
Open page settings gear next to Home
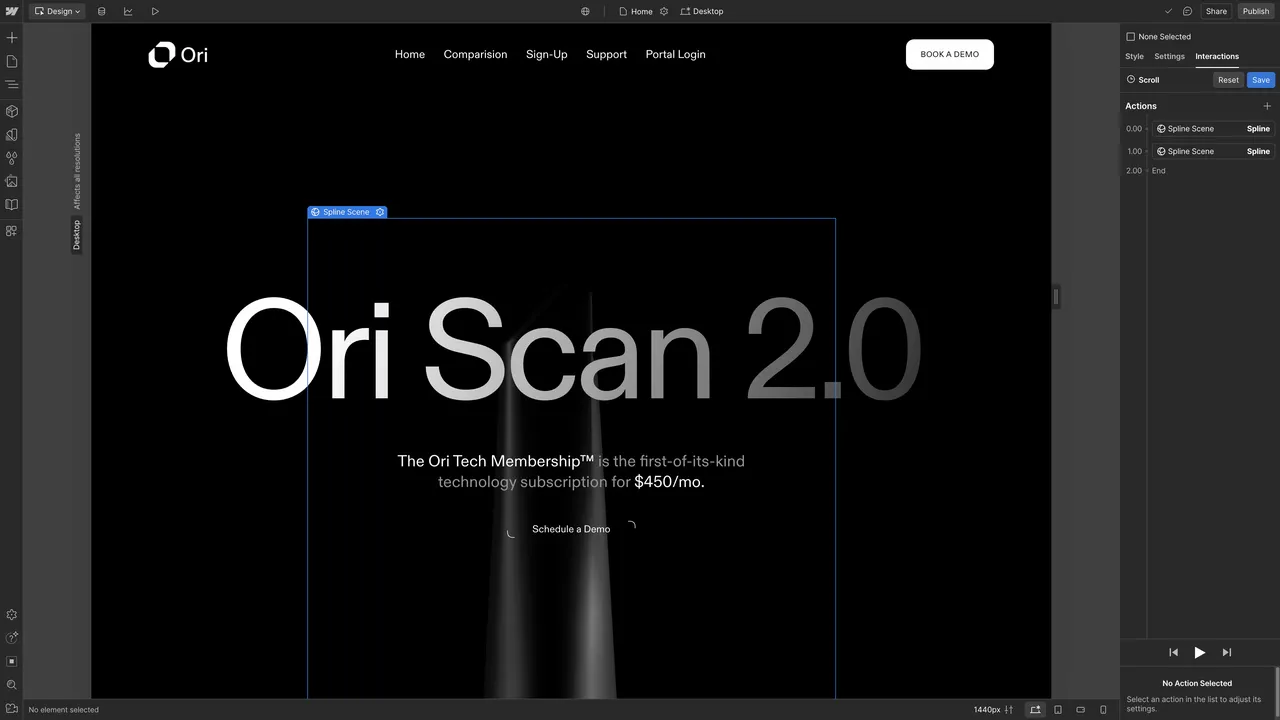pos(664,11)
